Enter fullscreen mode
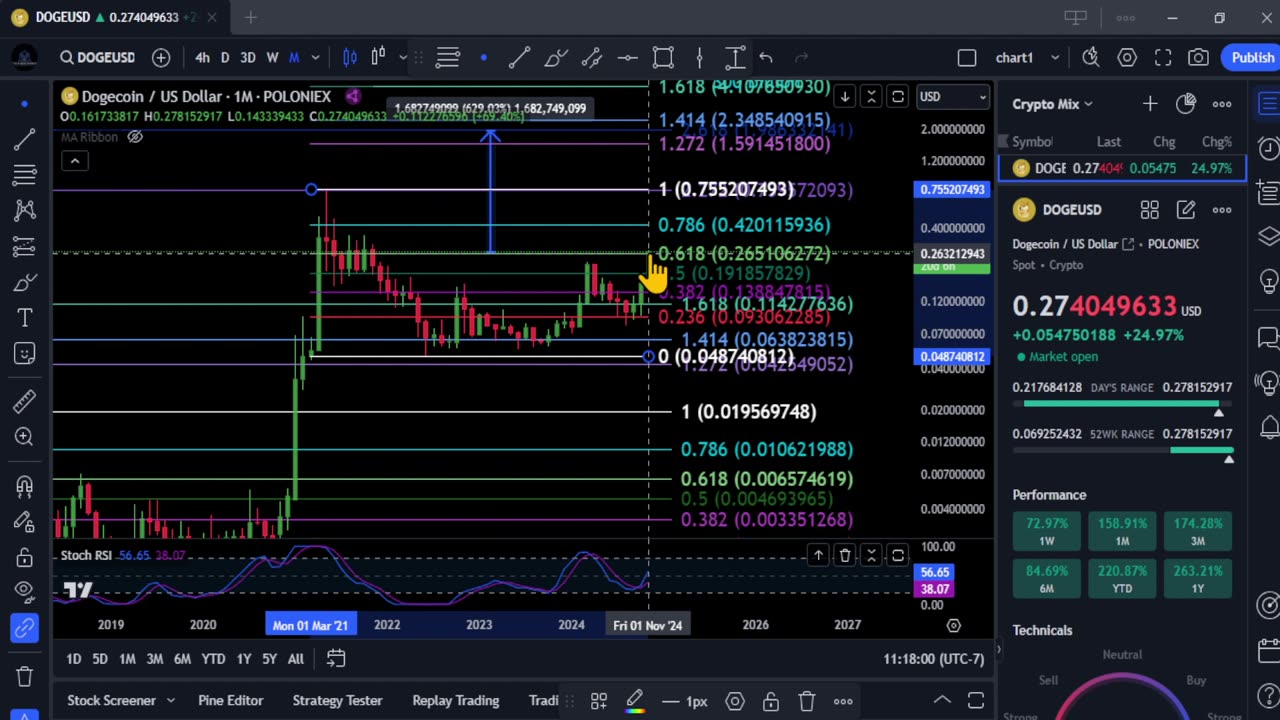The image size is (1280, 720). (x=1163, y=58)
